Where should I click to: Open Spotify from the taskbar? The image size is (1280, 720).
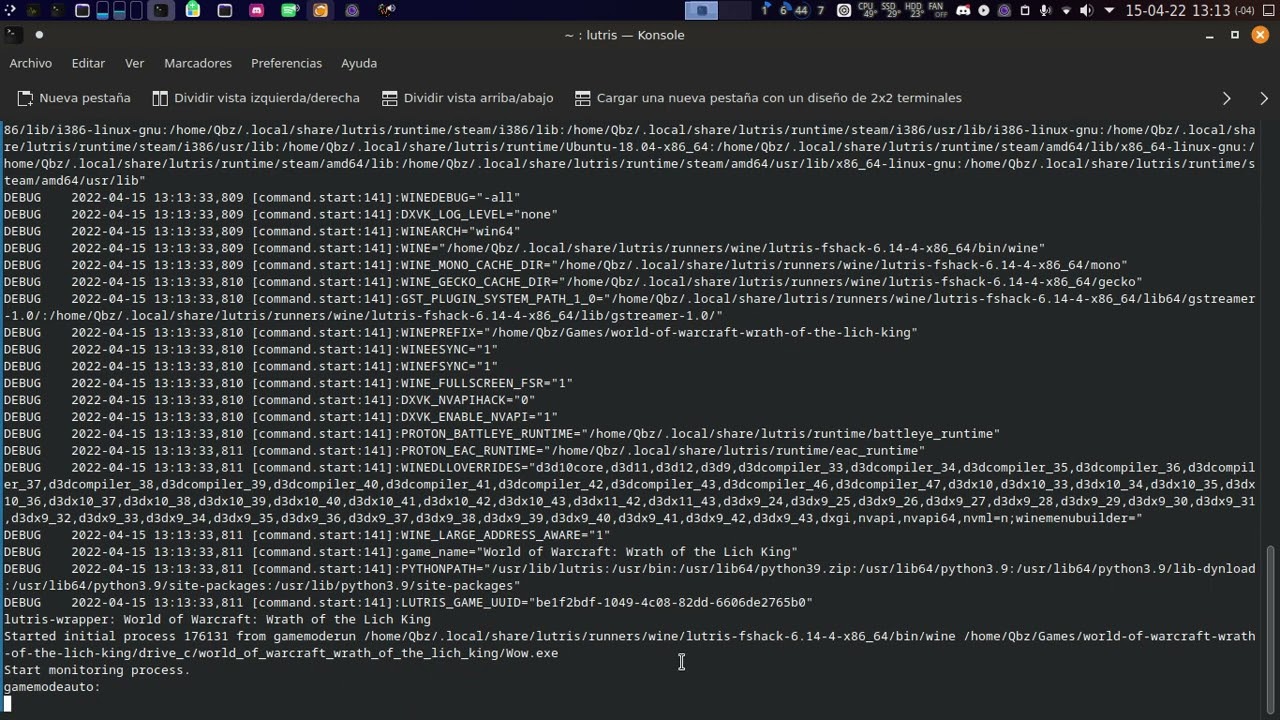pos(290,10)
